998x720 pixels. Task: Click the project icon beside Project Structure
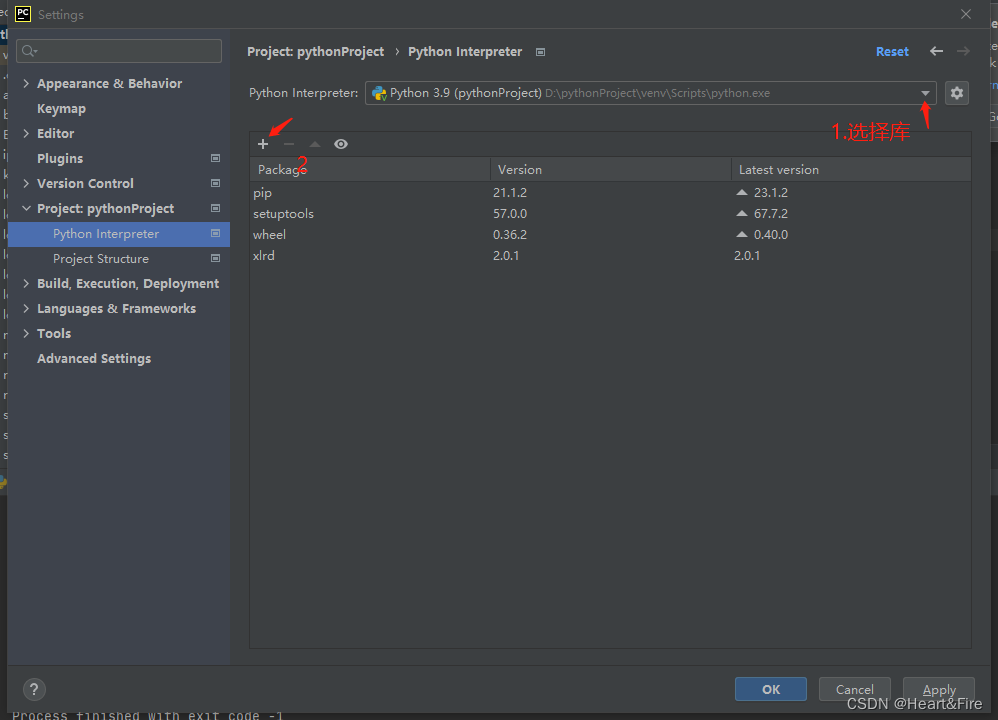[x=216, y=258]
